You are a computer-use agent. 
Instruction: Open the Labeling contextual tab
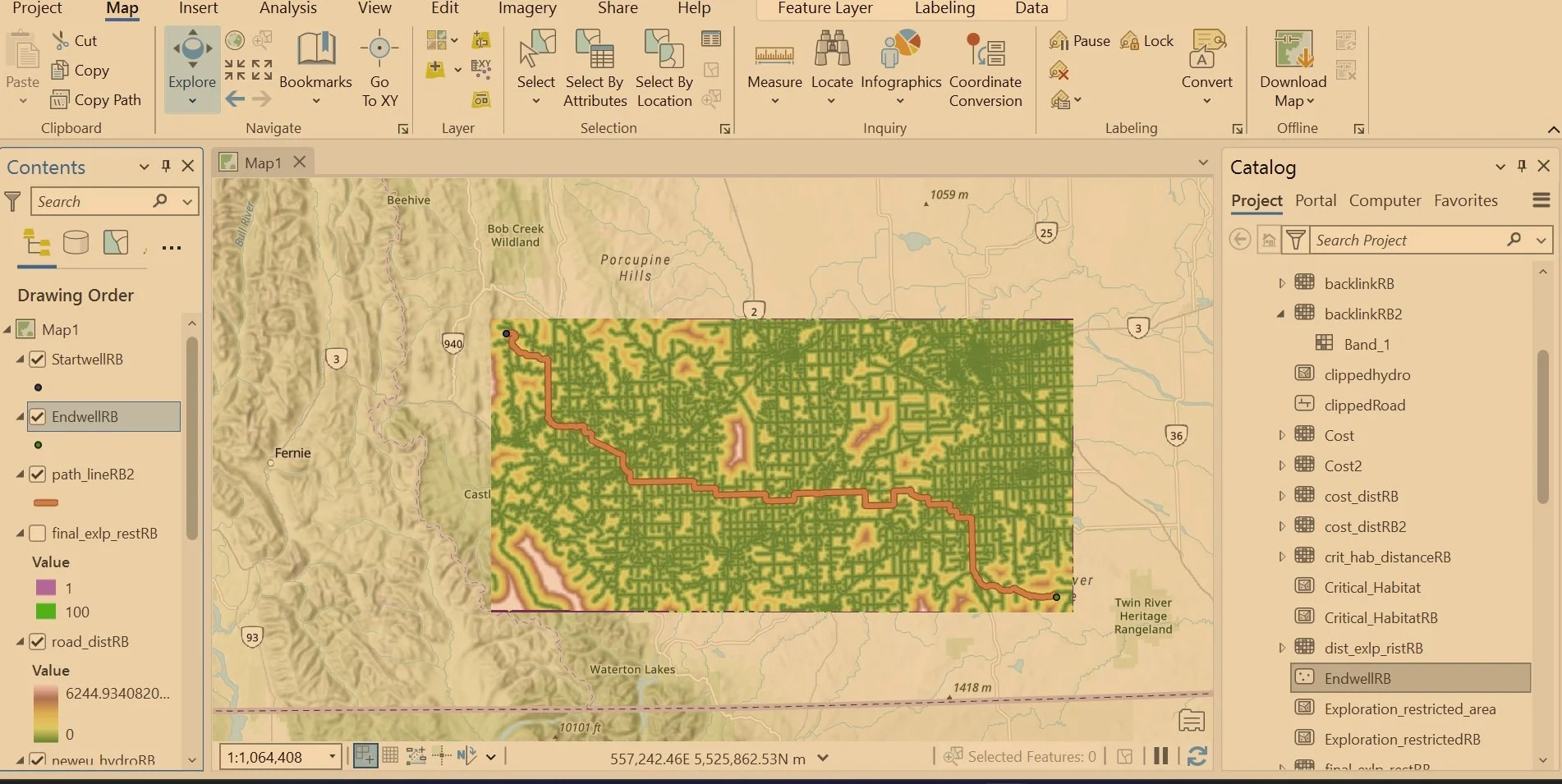(x=944, y=8)
